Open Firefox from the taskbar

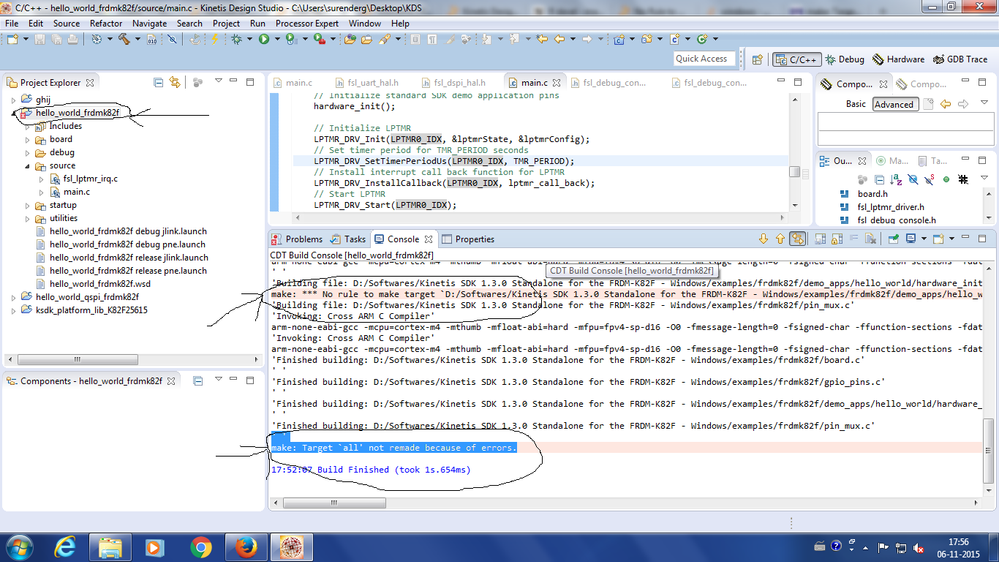coord(246,547)
